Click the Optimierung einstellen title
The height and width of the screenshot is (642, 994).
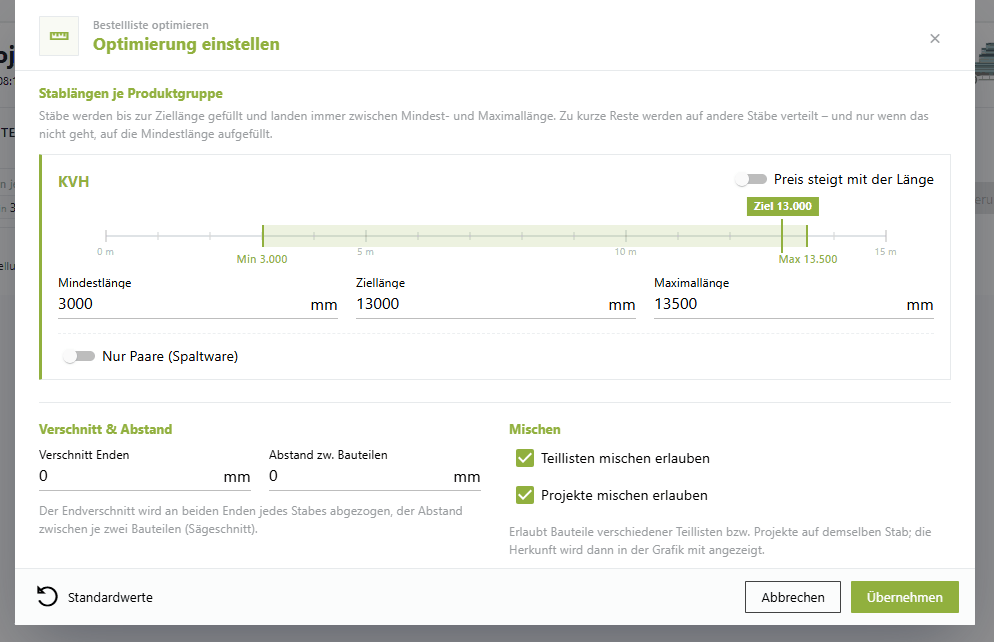[x=186, y=44]
